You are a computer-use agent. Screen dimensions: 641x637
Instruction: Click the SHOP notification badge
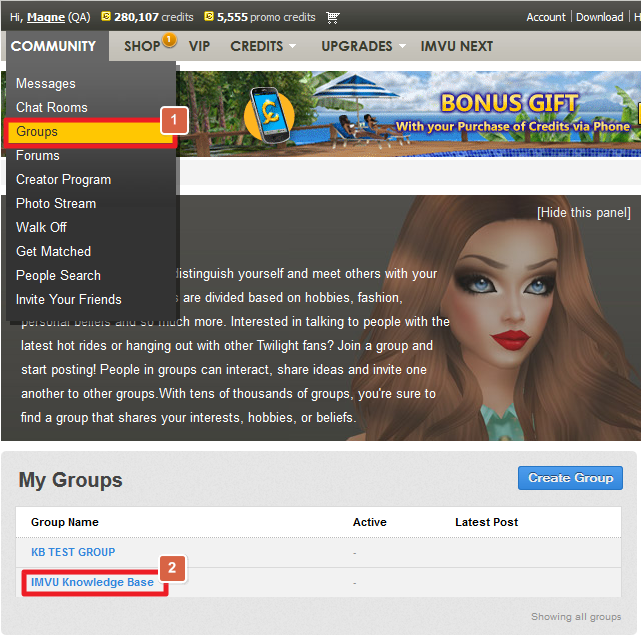(x=169, y=40)
